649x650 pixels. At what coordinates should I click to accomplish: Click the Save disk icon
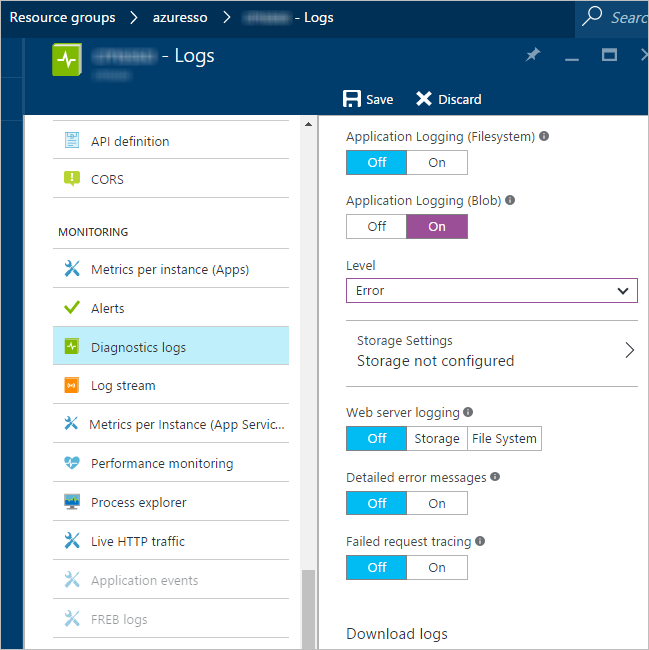pyautogui.click(x=352, y=99)
